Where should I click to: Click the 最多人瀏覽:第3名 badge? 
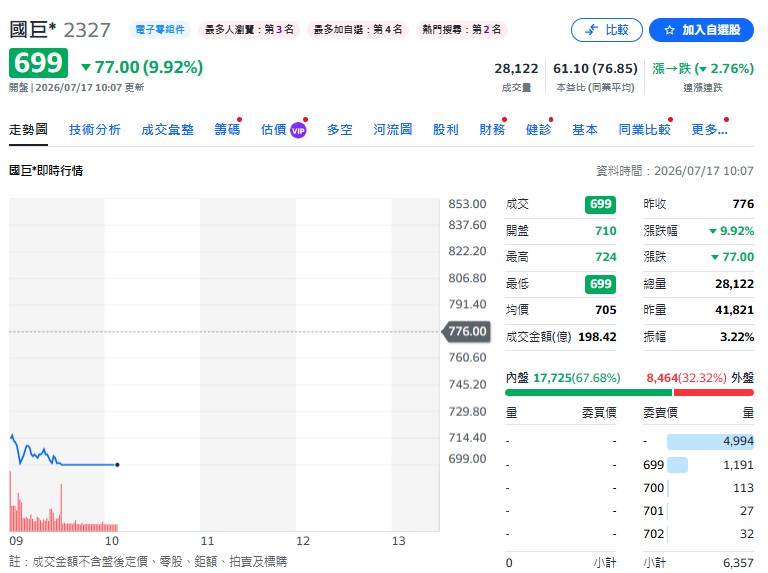coord(249,29)
